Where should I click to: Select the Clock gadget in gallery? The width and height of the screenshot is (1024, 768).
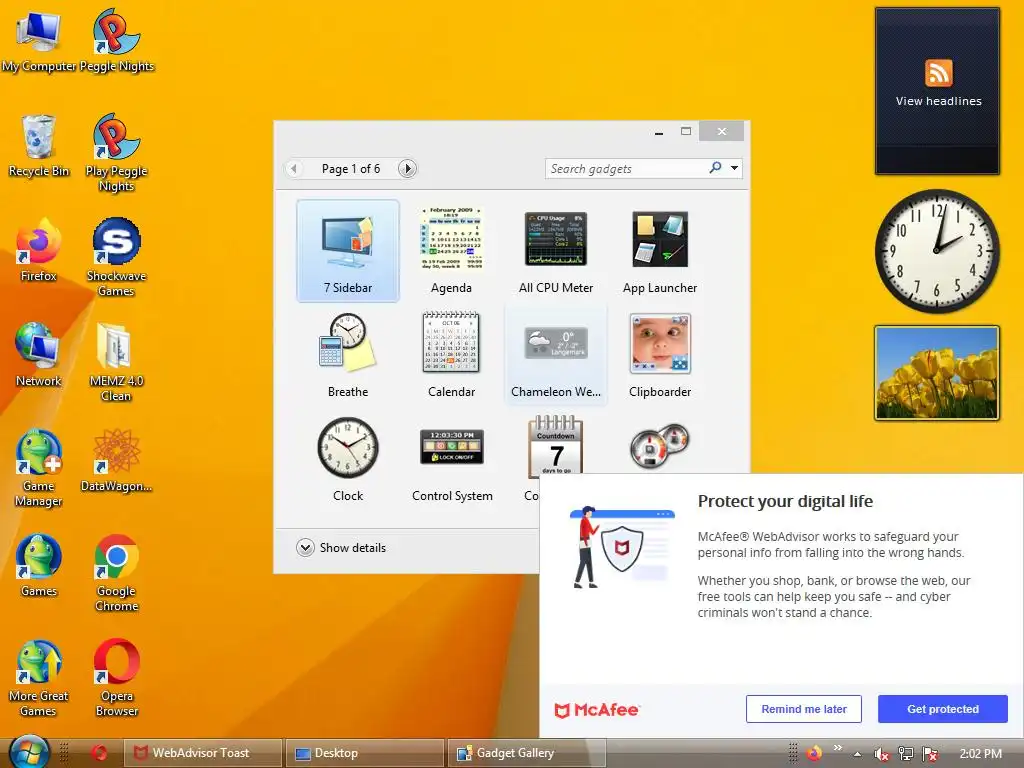347,458
